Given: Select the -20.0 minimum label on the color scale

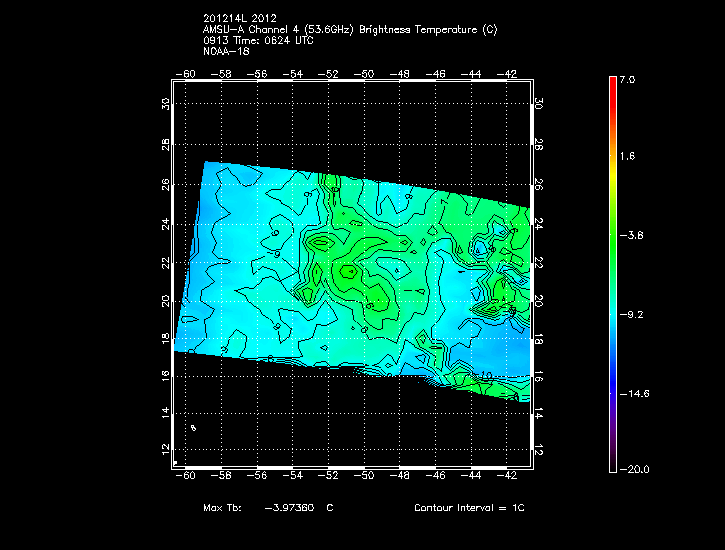Looking at the screenshot, I should [x=635, y=470].
